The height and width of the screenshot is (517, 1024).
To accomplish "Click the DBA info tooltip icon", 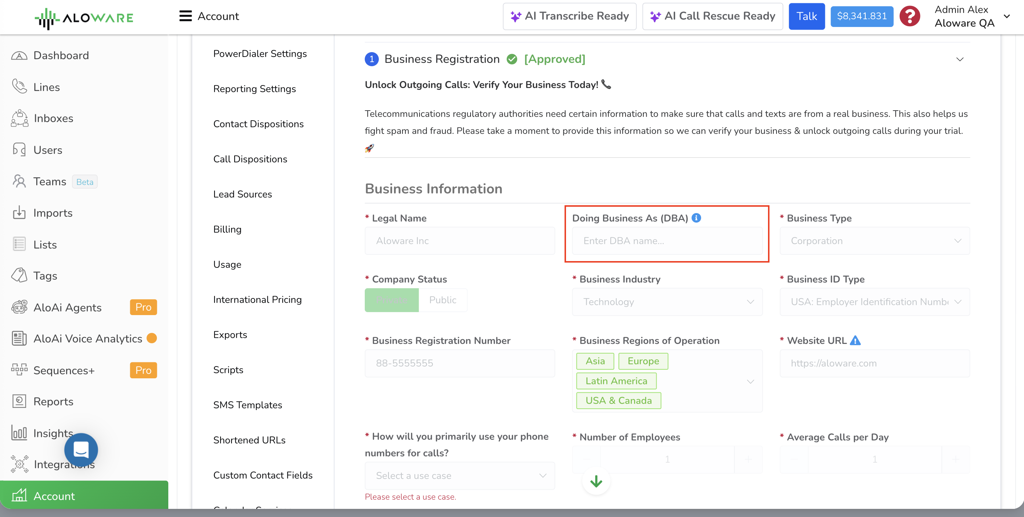I will pos(696,218).
